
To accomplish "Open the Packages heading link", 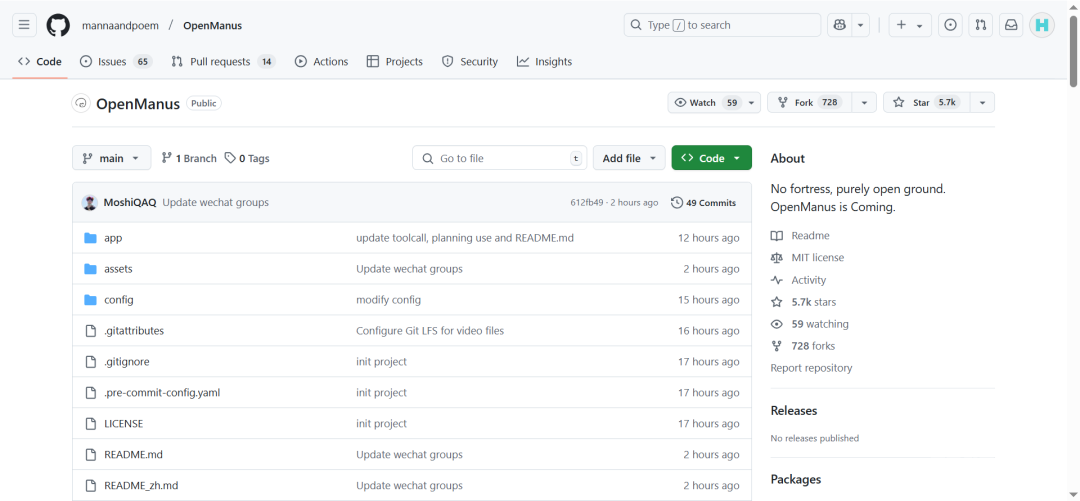I will 796,480.
